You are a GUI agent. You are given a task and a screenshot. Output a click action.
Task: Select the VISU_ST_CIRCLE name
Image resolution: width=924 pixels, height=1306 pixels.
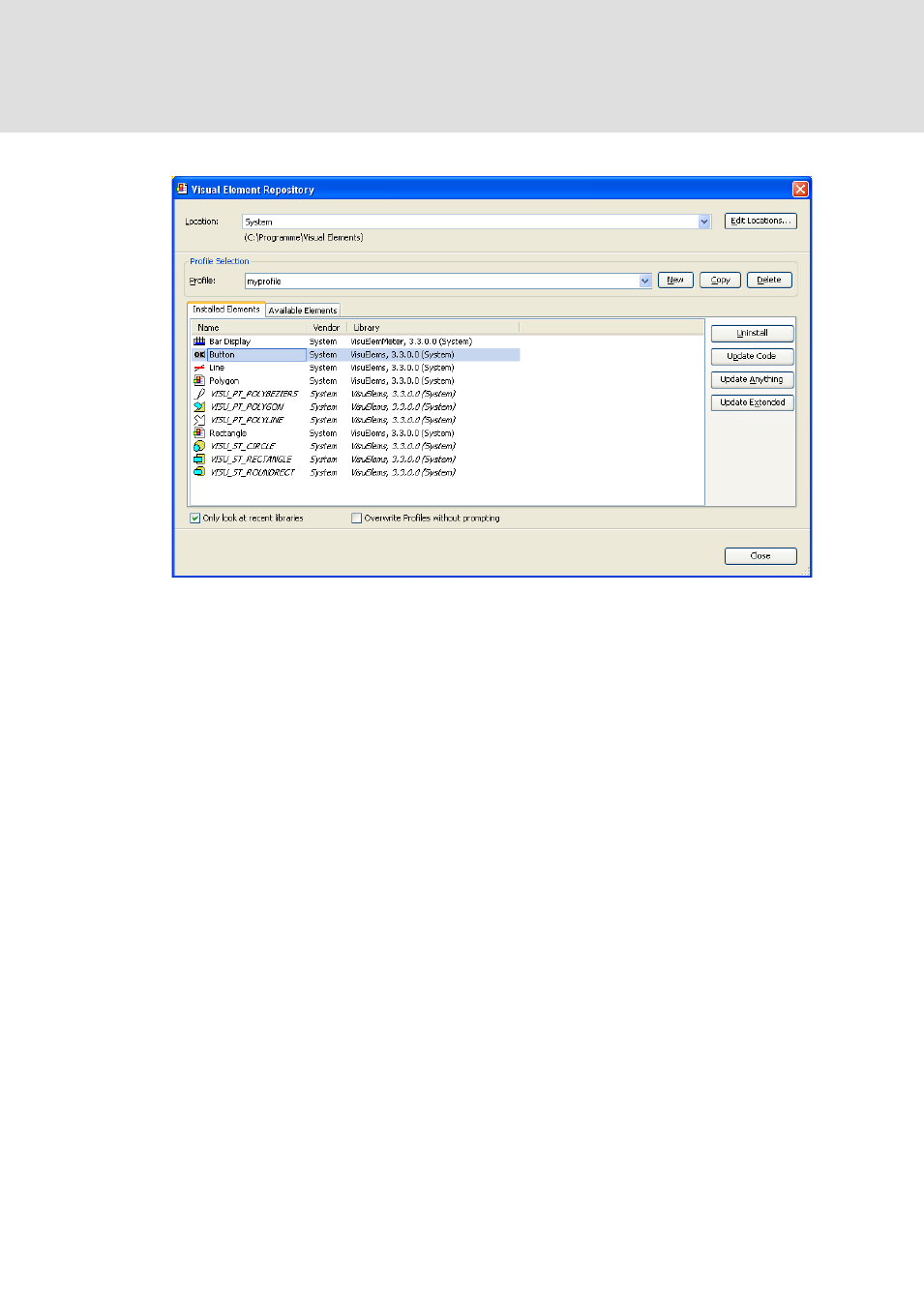243,446
